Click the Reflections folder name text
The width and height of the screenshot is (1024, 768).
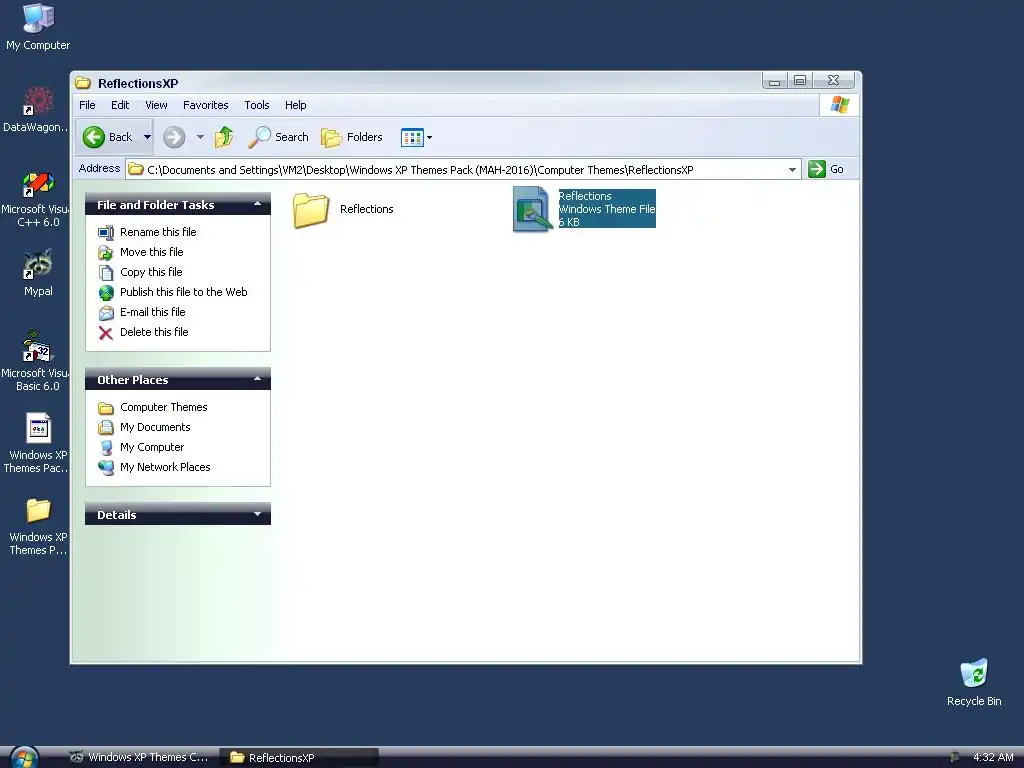pos(366,209)
